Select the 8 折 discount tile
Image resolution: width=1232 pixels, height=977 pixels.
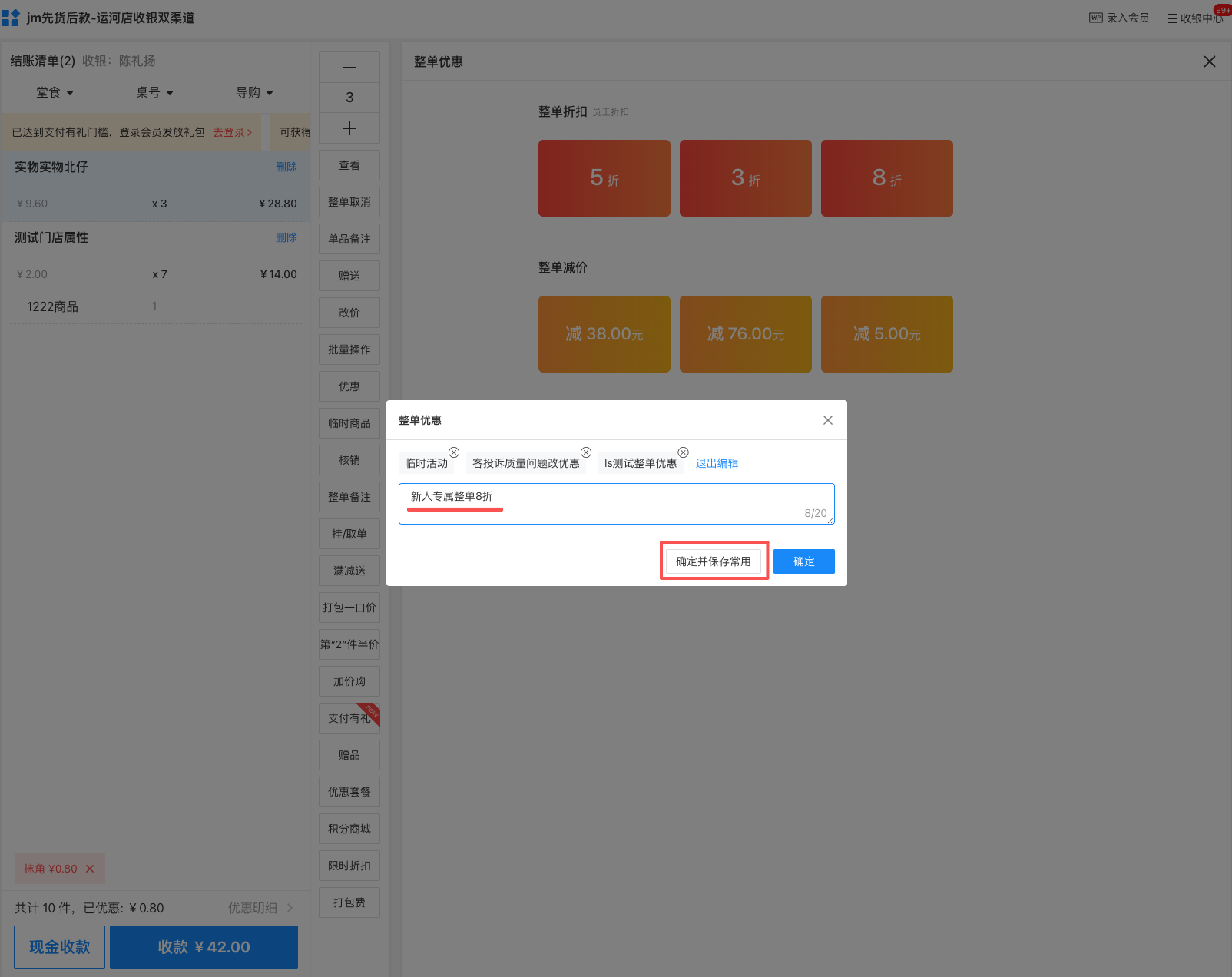[x=886, y=178]
